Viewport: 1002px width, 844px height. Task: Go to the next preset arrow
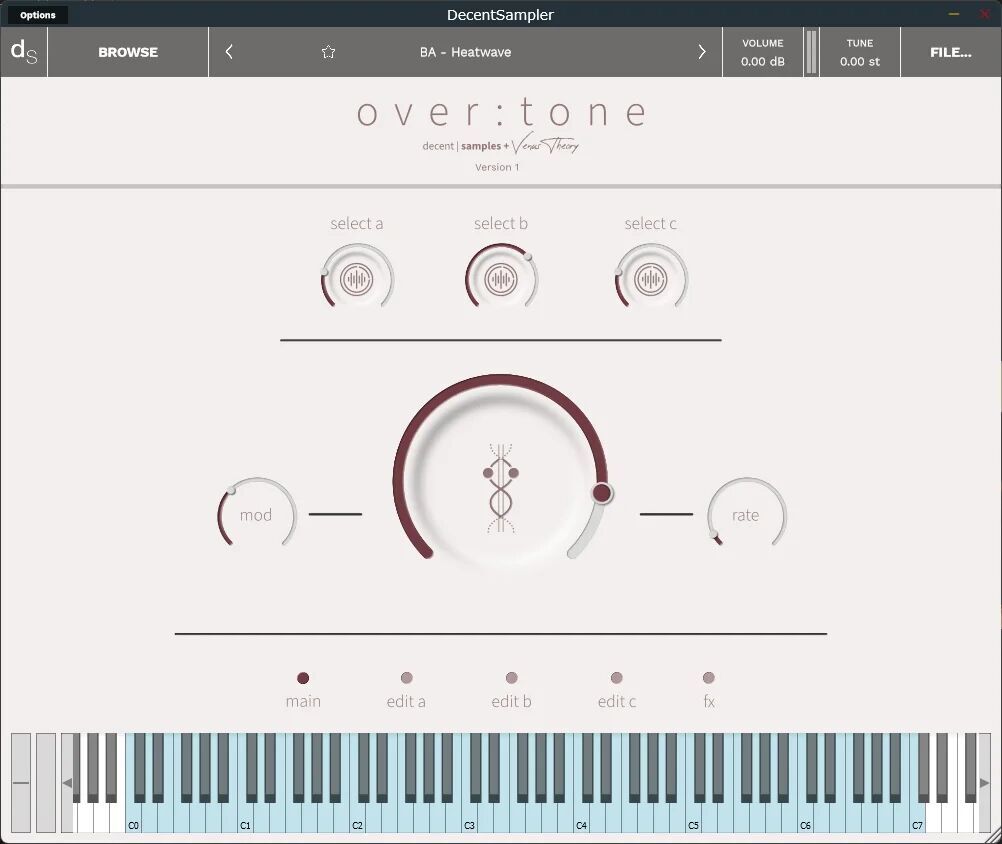pos(702,52)
